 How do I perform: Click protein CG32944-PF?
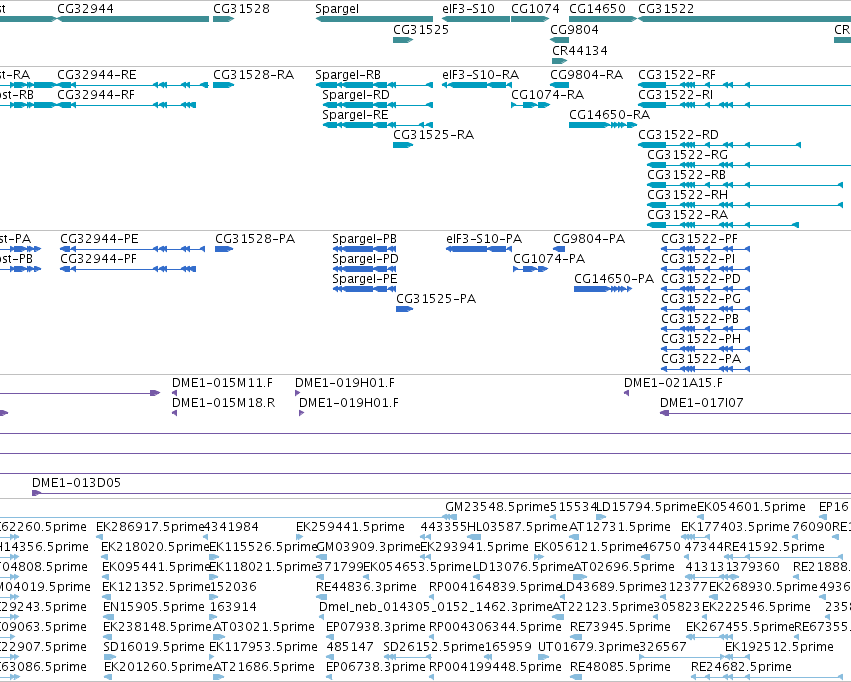[x=98, y=259]
